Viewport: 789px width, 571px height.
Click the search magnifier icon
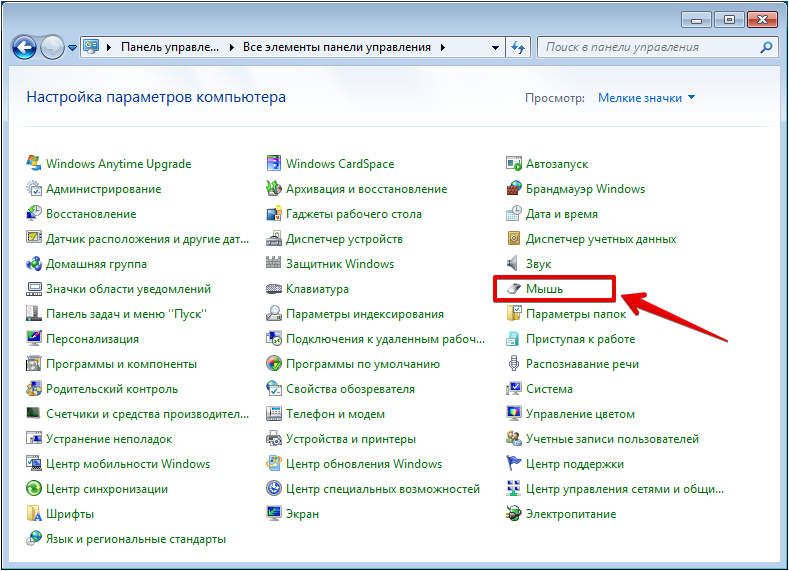(766, 47)
